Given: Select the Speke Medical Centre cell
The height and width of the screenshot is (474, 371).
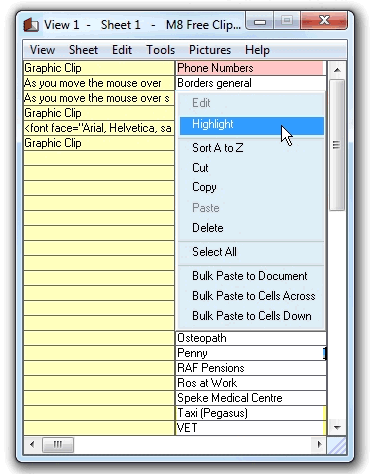Looking at the screenshot, I should pos(250,398).
